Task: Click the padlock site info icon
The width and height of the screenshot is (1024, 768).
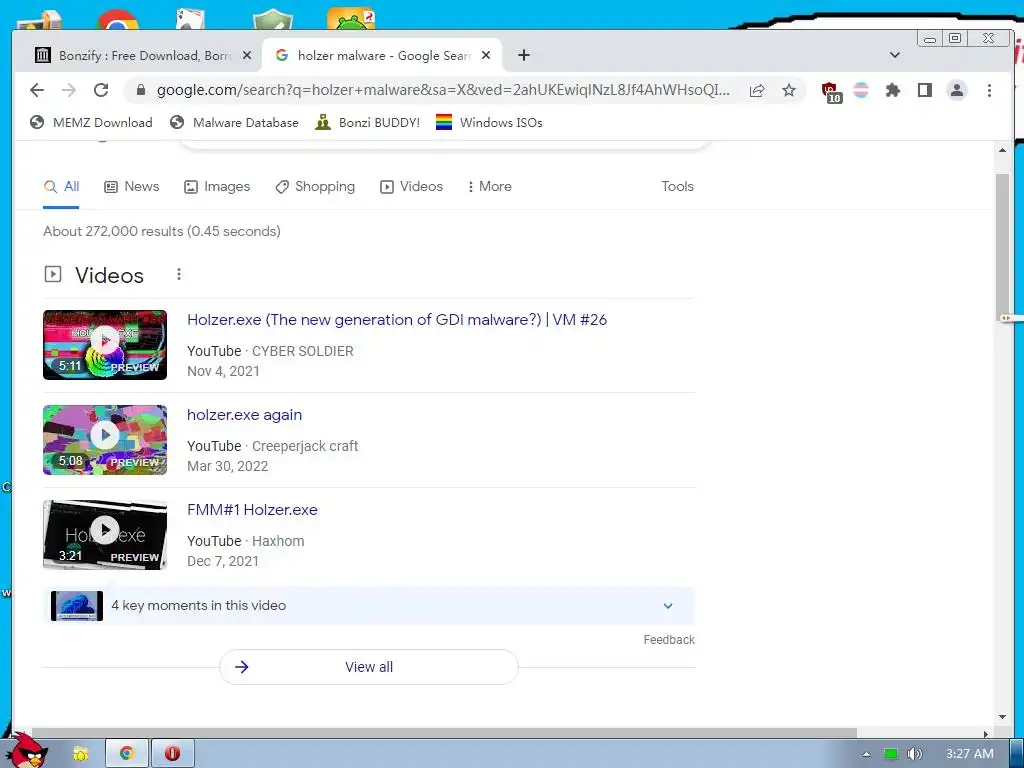Action: pos(140,90)
